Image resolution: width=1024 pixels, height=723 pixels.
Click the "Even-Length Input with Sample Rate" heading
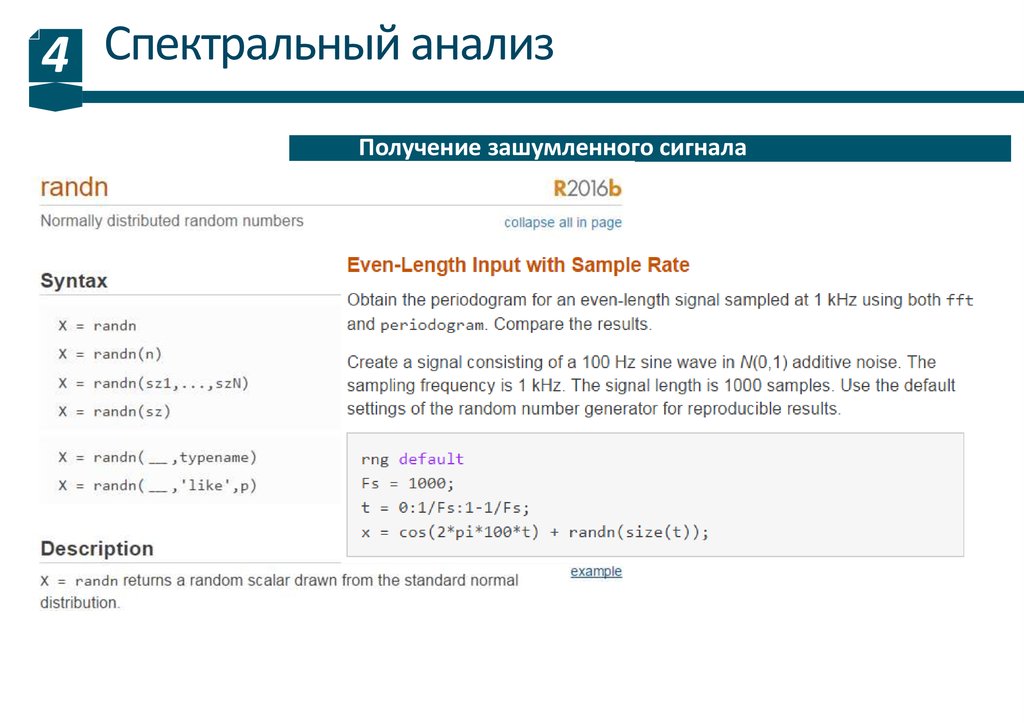[x=518, y=265]
